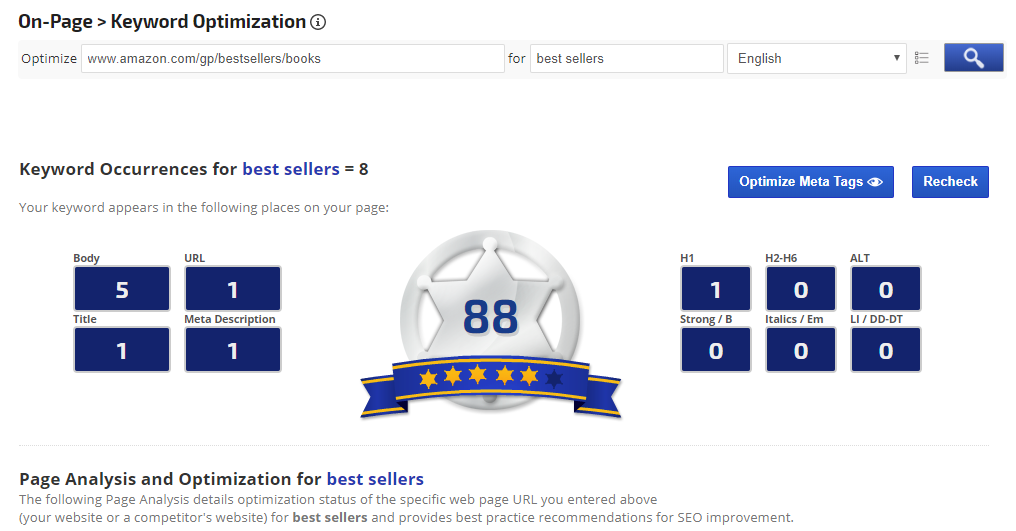Click the Optimize Meta Tags button

(810, 182)
